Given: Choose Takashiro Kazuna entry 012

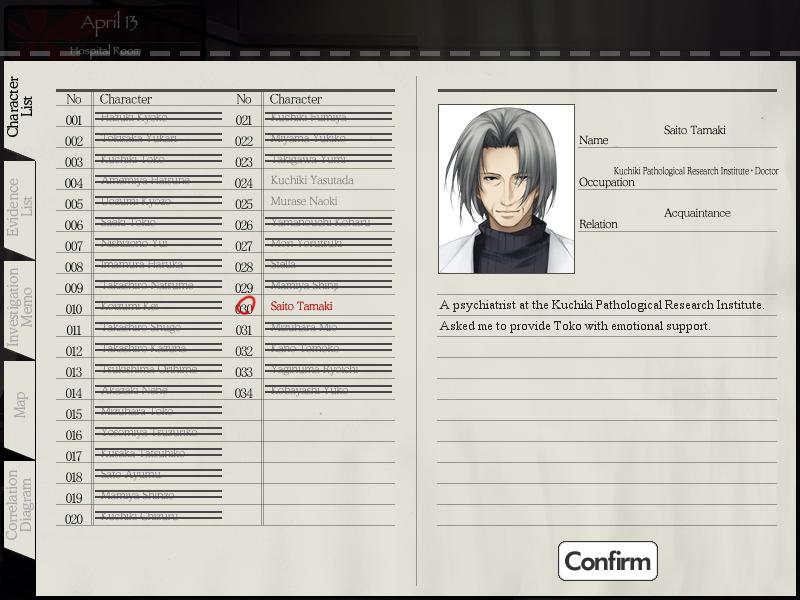Looking at the screenshot, I should (x=158, y=347).
